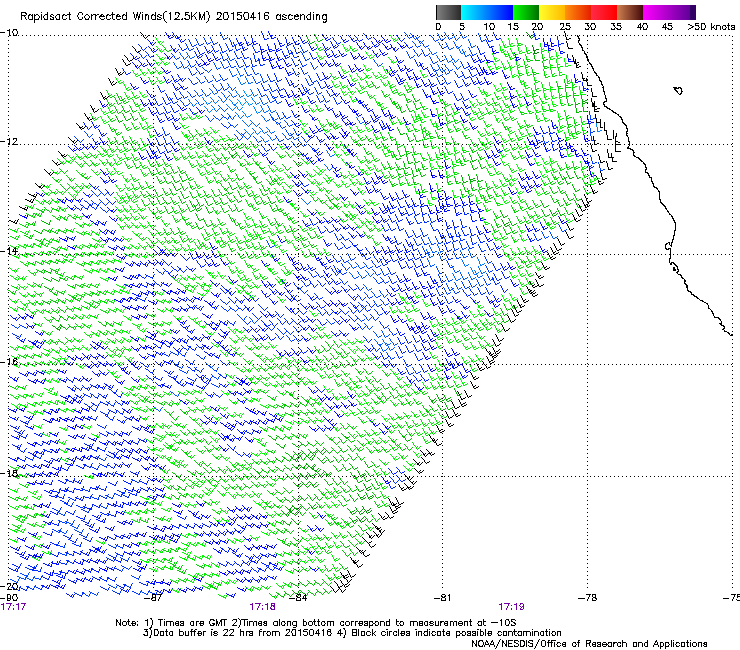
Task: Click the chart title 'Rapidscat Corrected Winds(12.5KM) 20150416 ascending'
Action: [x=174, y=17]
